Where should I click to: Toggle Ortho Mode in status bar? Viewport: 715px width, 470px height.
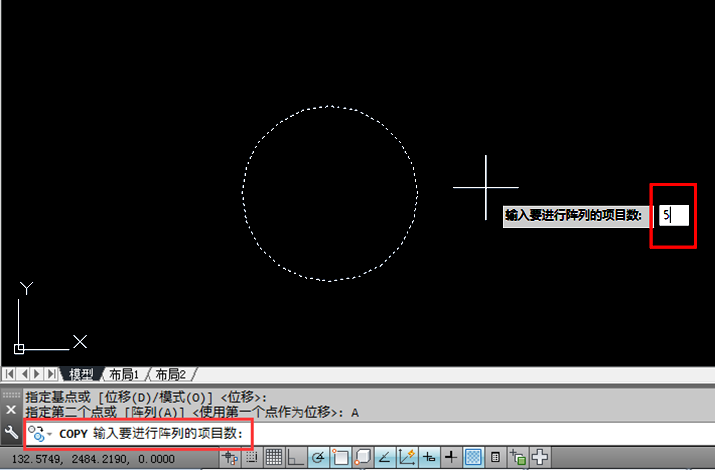(295, 457)
